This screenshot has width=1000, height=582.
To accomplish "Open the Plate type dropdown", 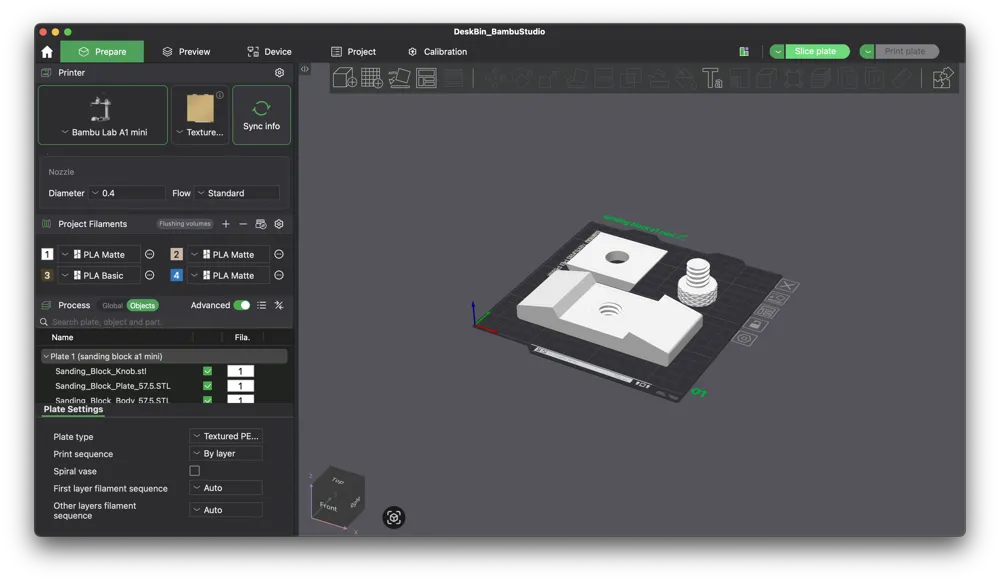I will pos(226,436).
